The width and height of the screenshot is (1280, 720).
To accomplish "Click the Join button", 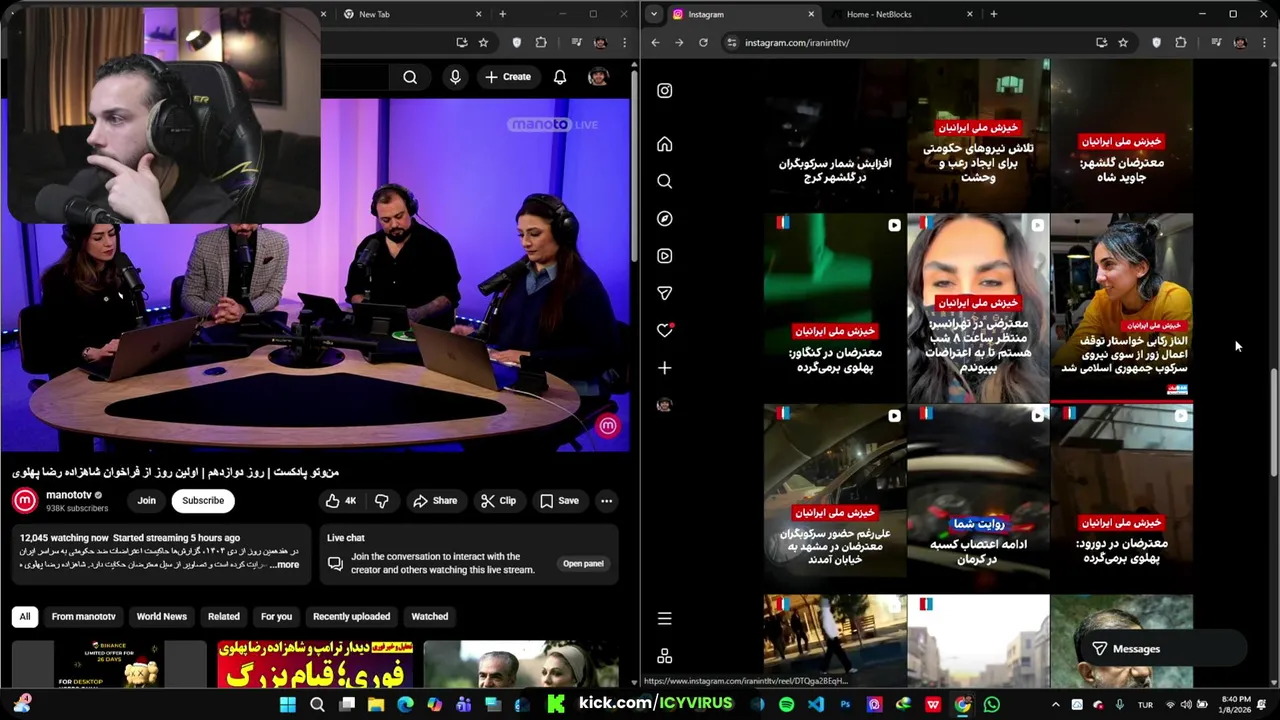I will pyautogui.click(x=147, y=500).
